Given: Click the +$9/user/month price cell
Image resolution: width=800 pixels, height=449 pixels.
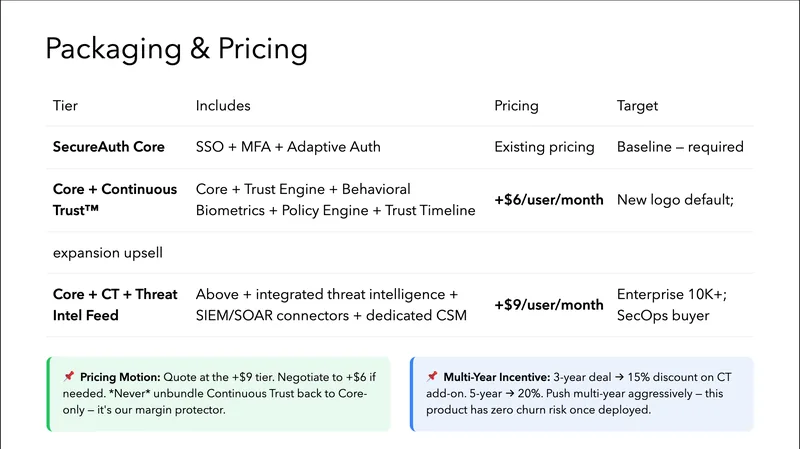Looking at the screenshot, I should pyautogui.click(x=549, y=305).
